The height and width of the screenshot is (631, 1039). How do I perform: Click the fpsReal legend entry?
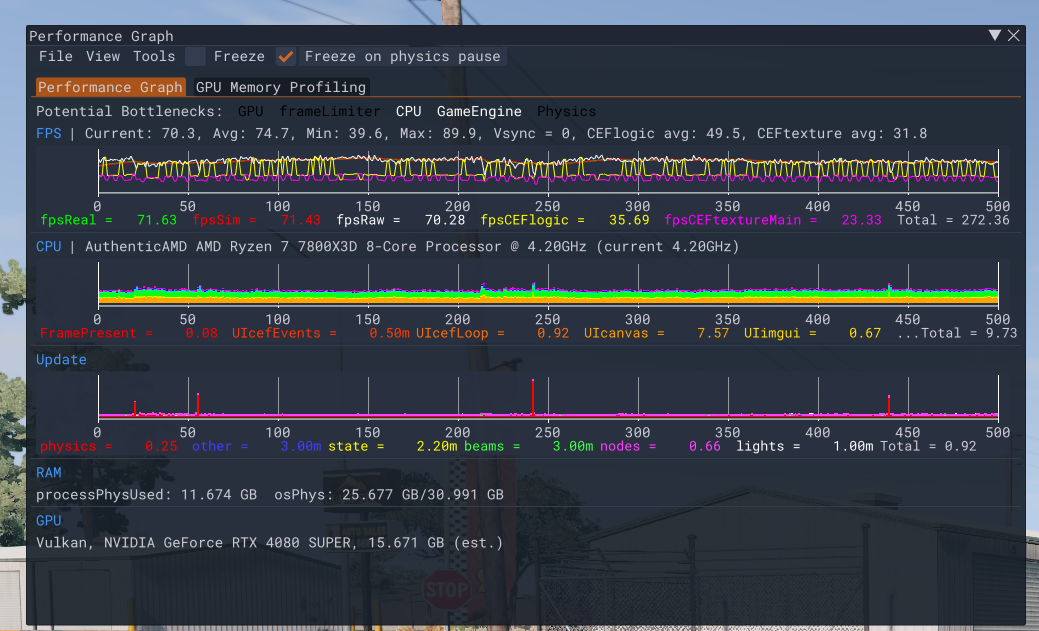(109, 220)
